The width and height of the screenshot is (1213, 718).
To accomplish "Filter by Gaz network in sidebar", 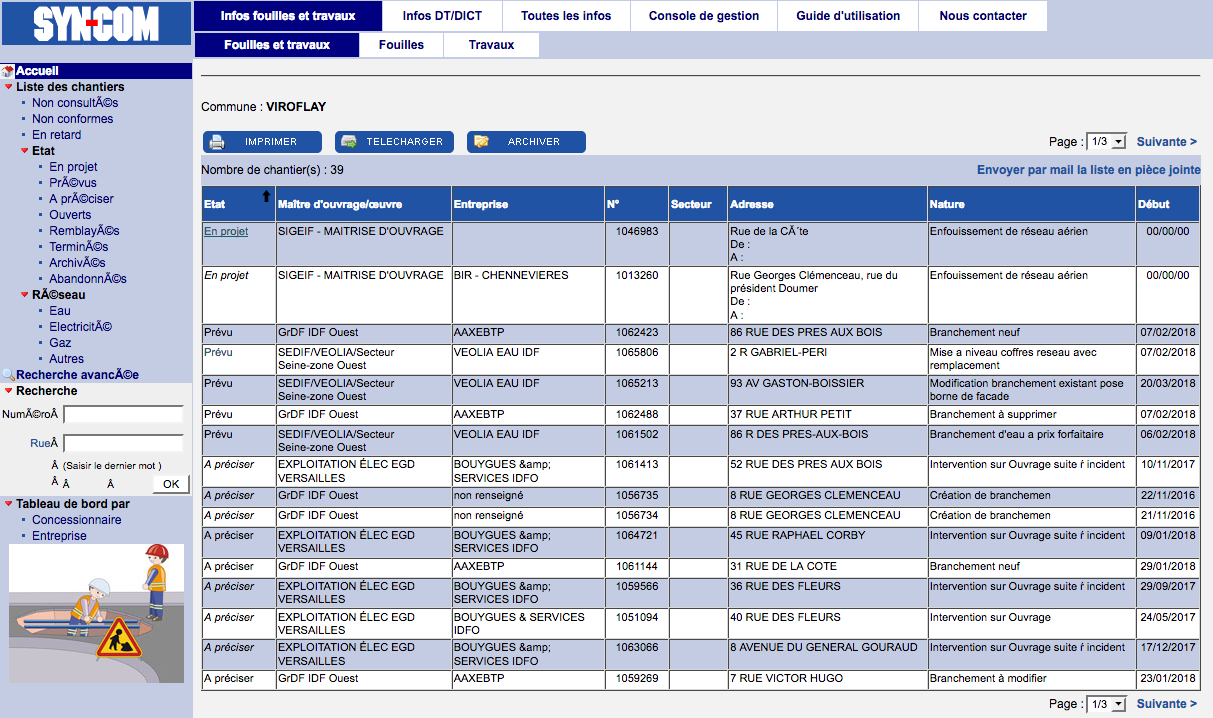I will [60, 343].
